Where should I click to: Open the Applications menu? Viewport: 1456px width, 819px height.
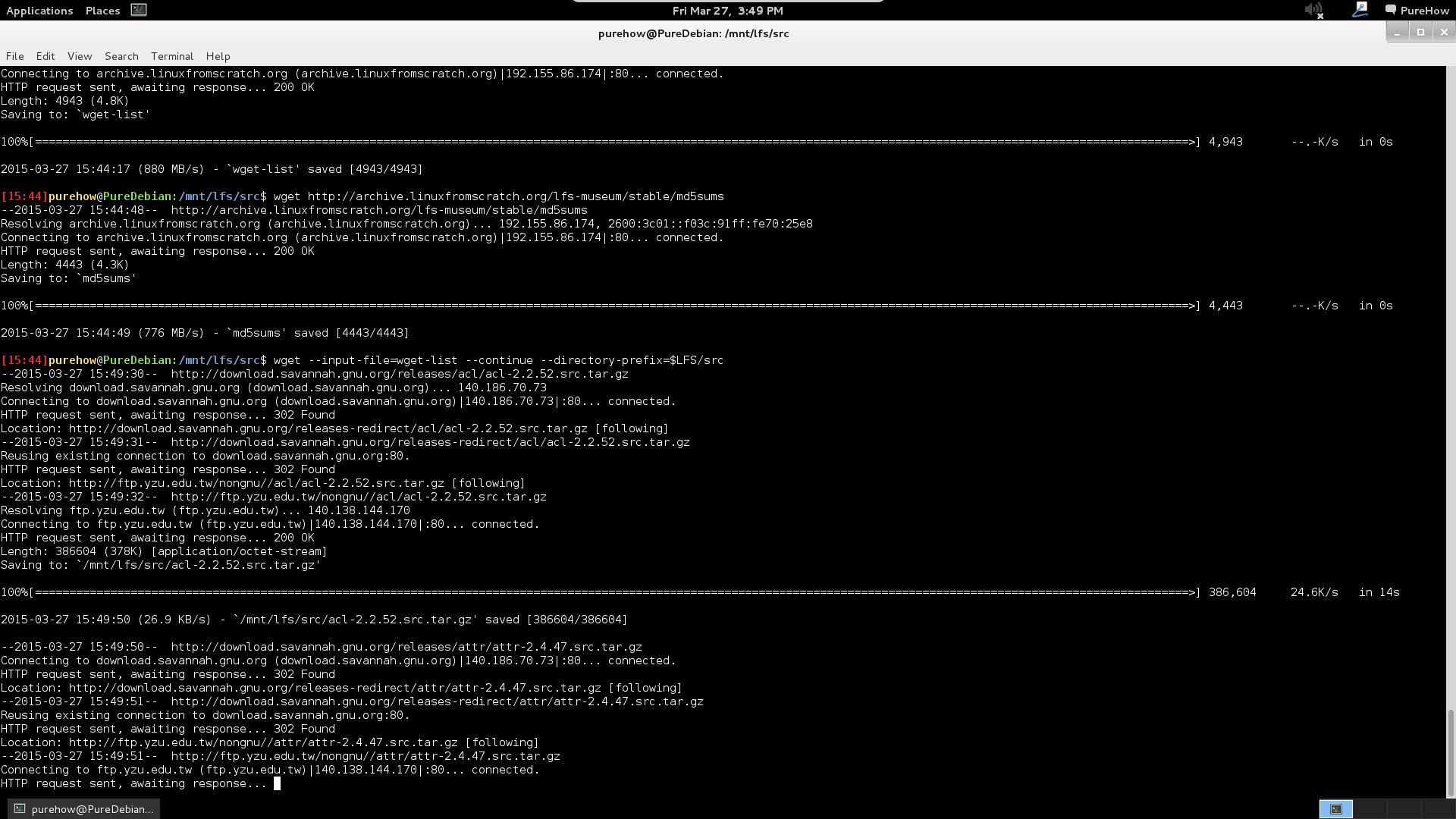point(39,11)
